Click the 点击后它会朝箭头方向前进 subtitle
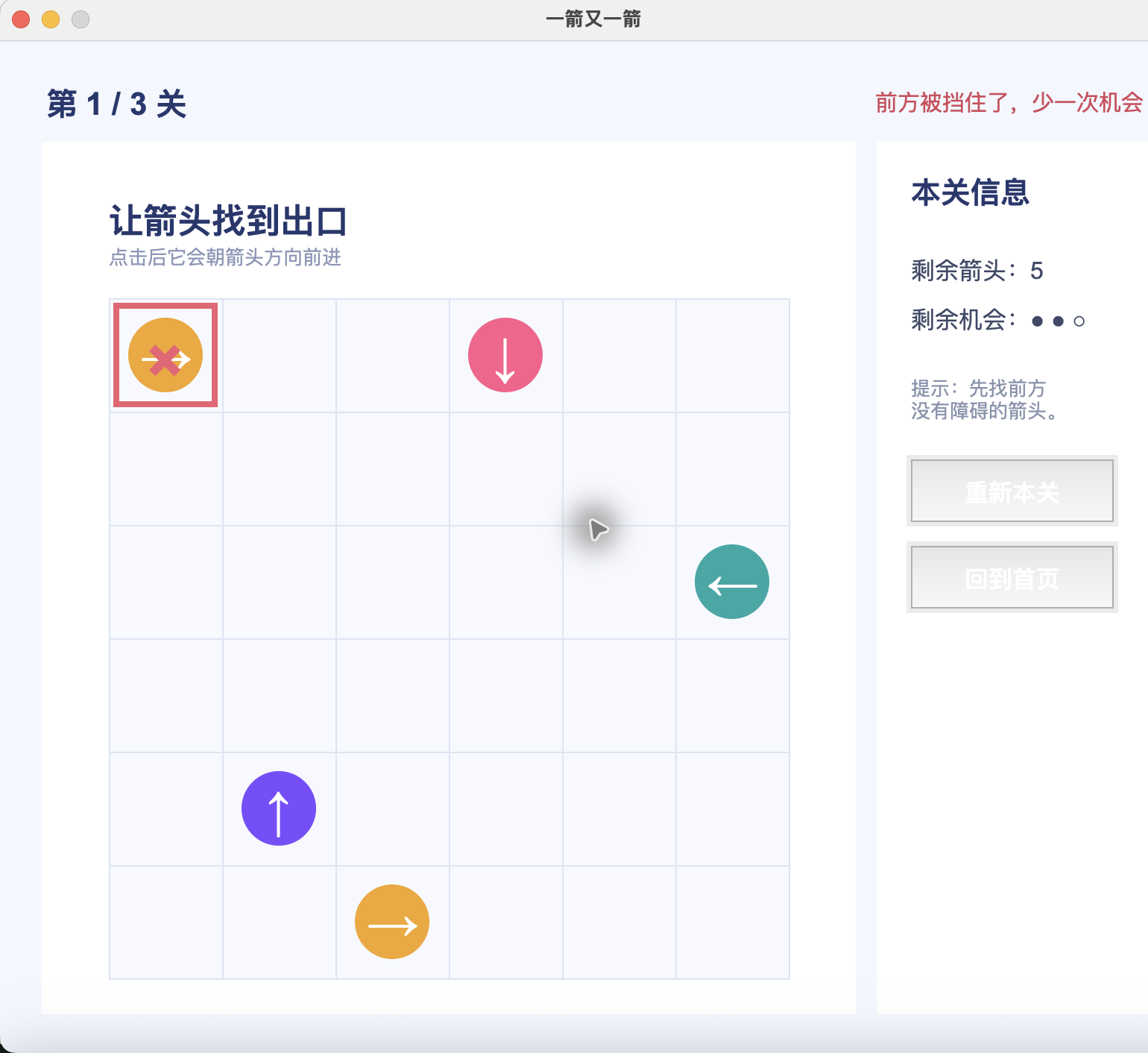Screen dimensions: 1148x1053 coord(225,257)
